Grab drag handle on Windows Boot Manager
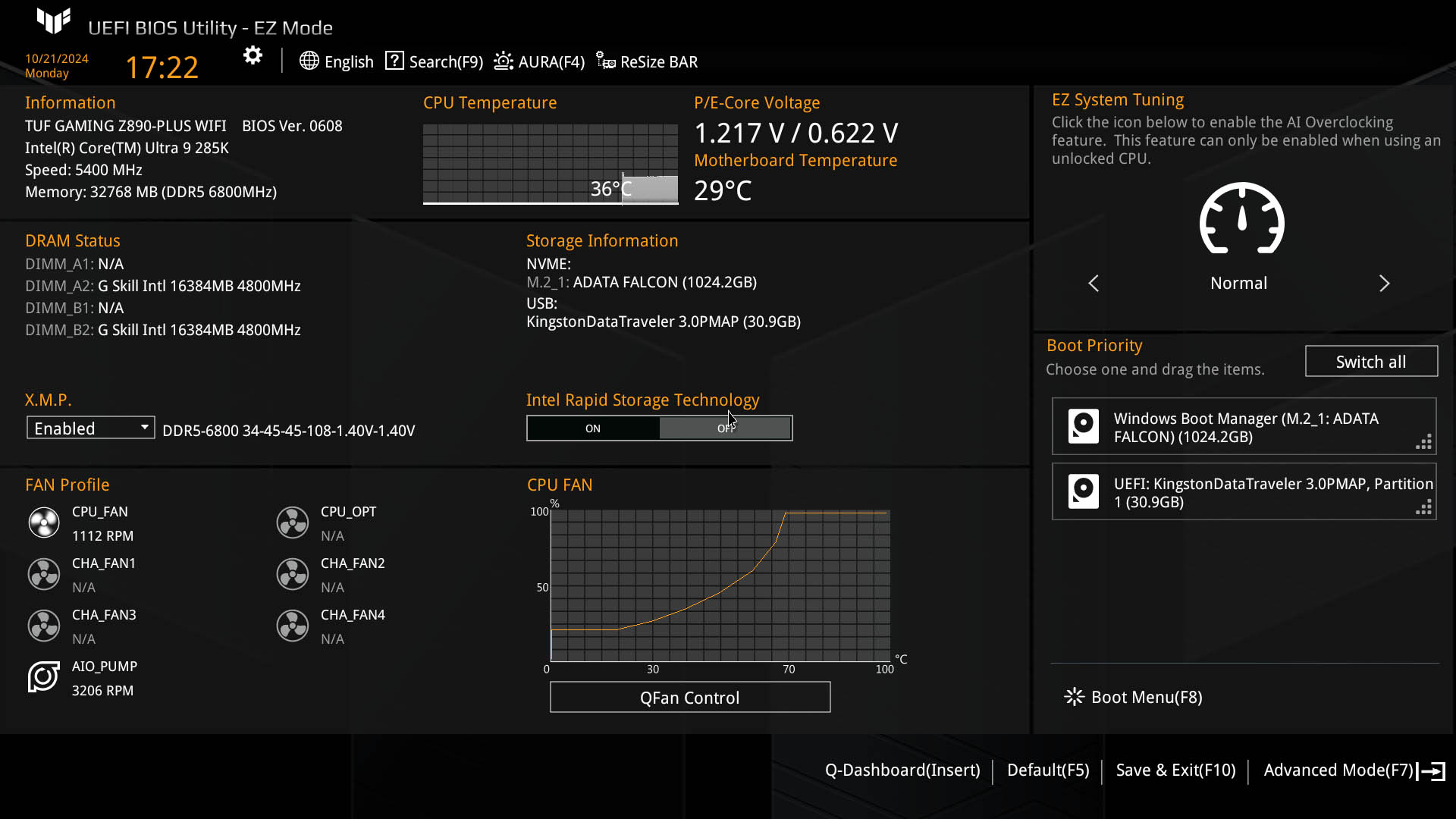Image resolution: width=1456 pixels, height=819 pixels. tap(1424, 442)
